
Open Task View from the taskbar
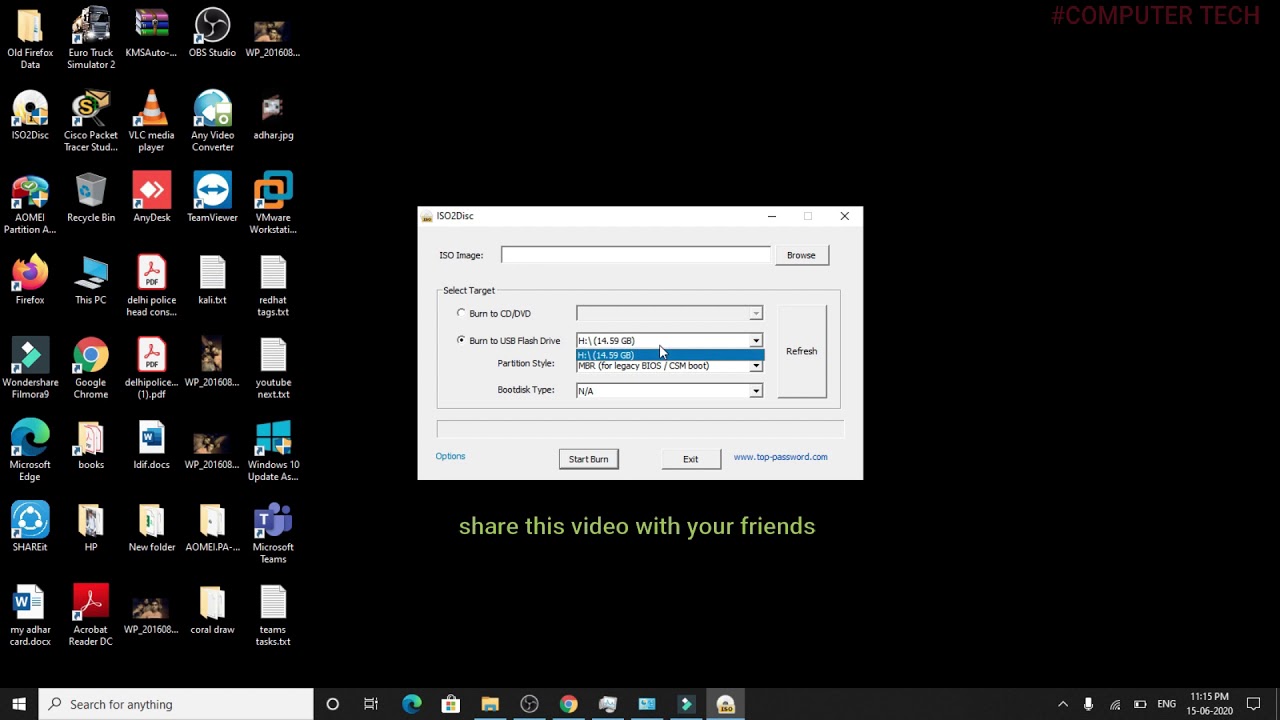click(x=371, y=704)
